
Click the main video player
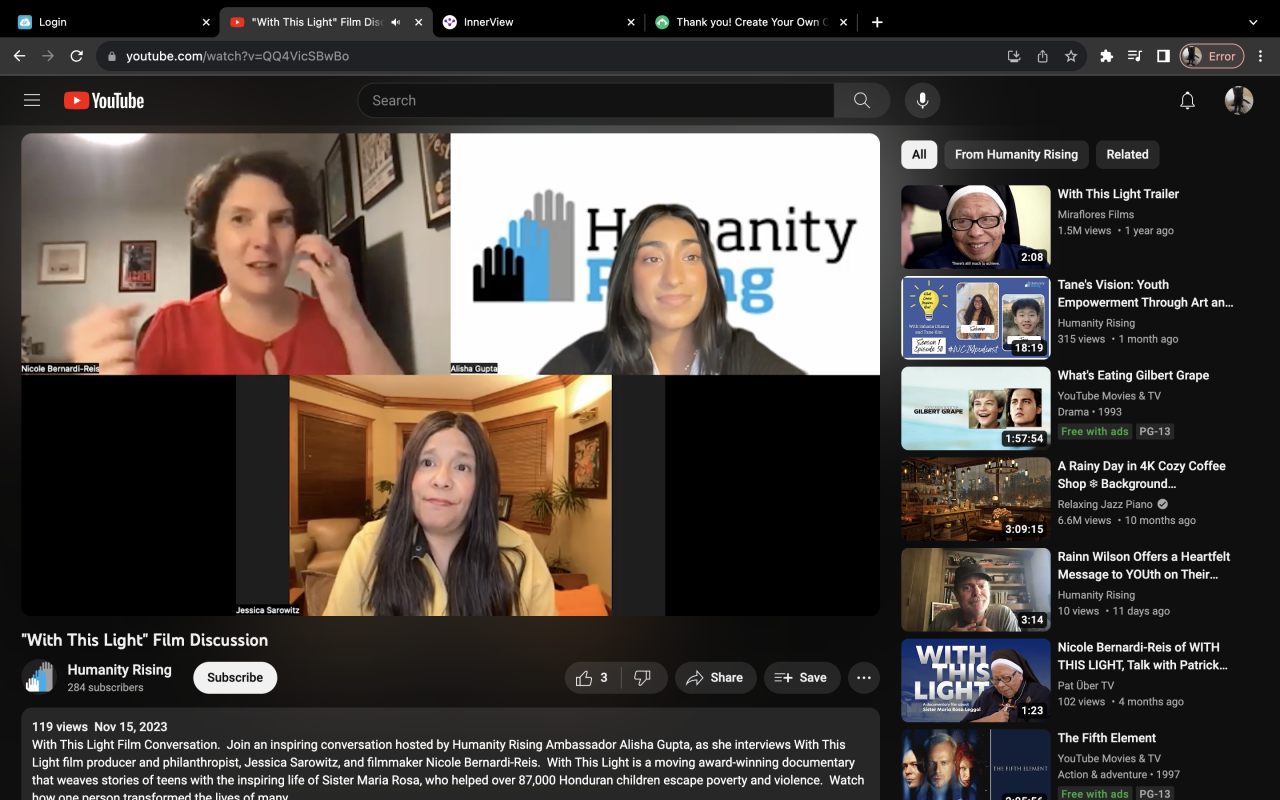pyautogui.click(x=450, y=374)
